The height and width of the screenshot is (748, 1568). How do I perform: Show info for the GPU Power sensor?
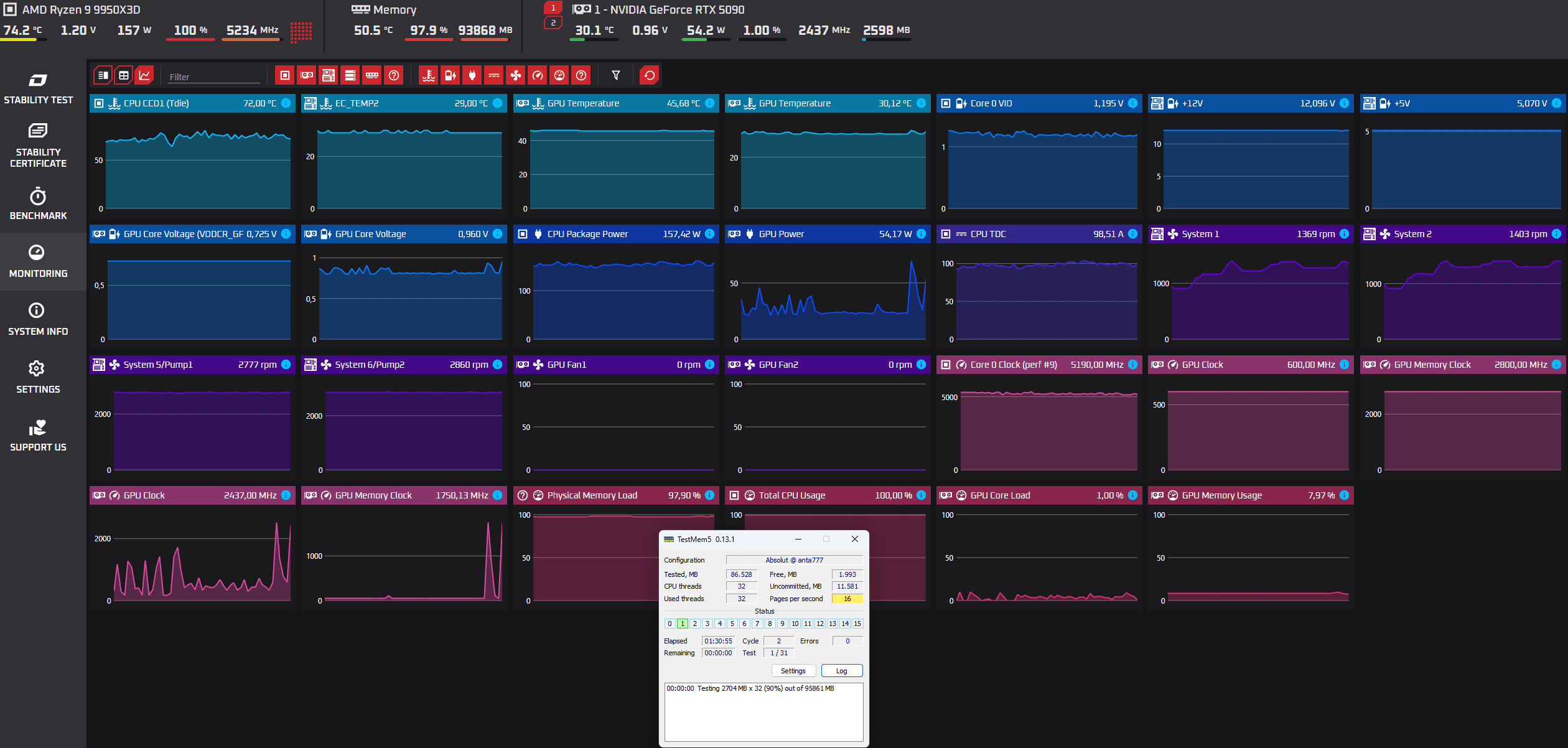coord(921,234)
